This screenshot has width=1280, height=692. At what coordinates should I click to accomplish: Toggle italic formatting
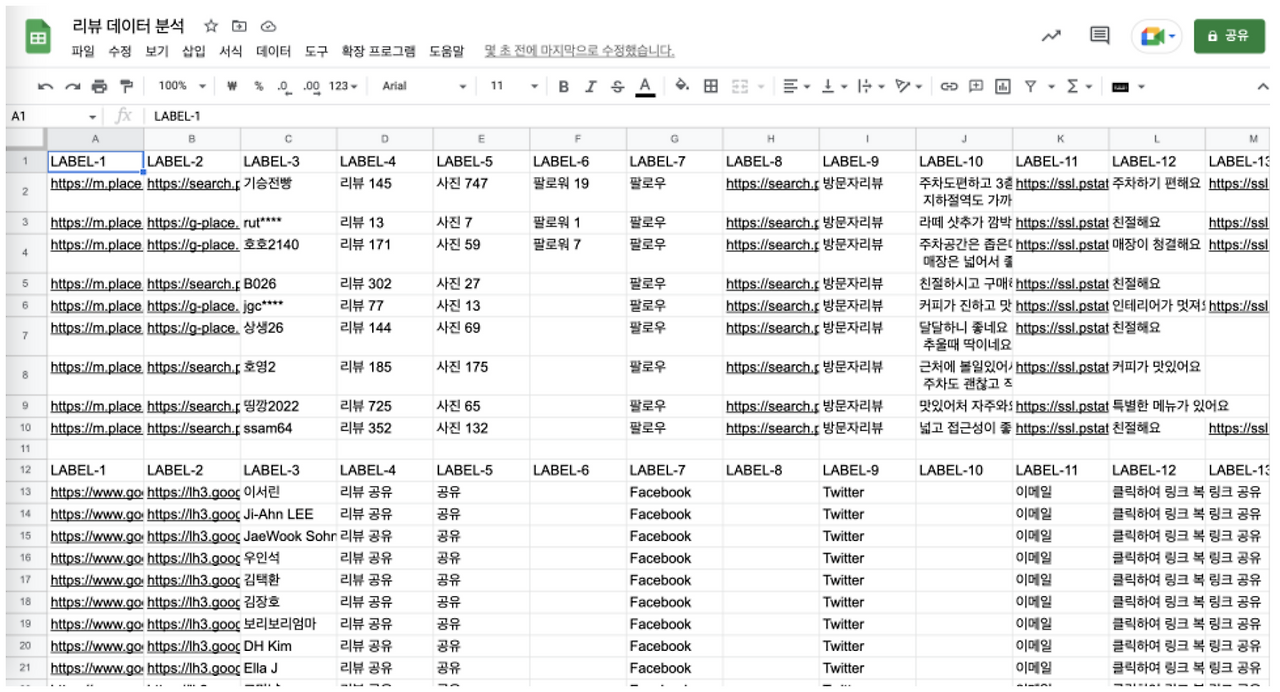(x=590, y=85)
